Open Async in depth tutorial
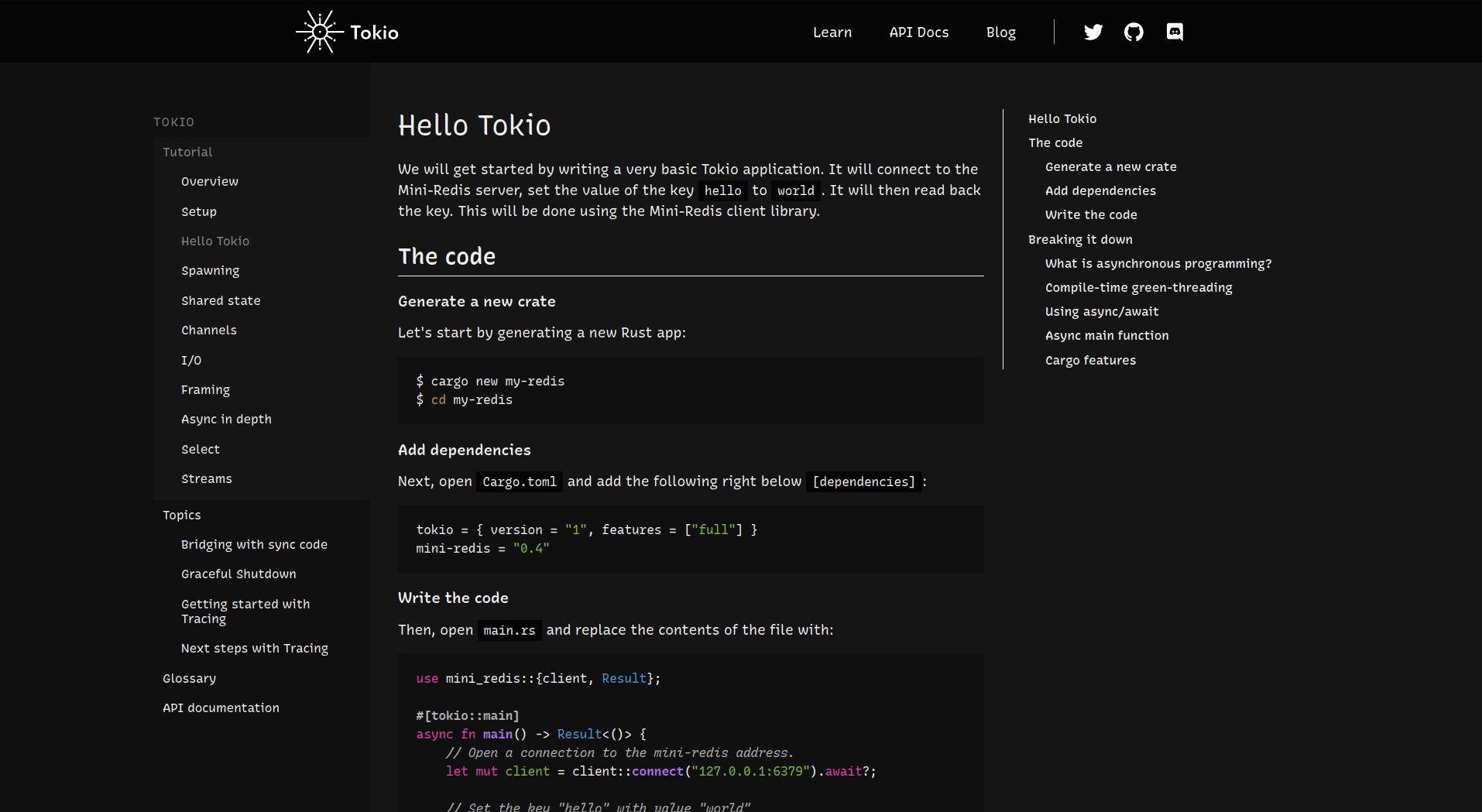This screenshot has width=1482, height=812. click(x=226, y=420)
